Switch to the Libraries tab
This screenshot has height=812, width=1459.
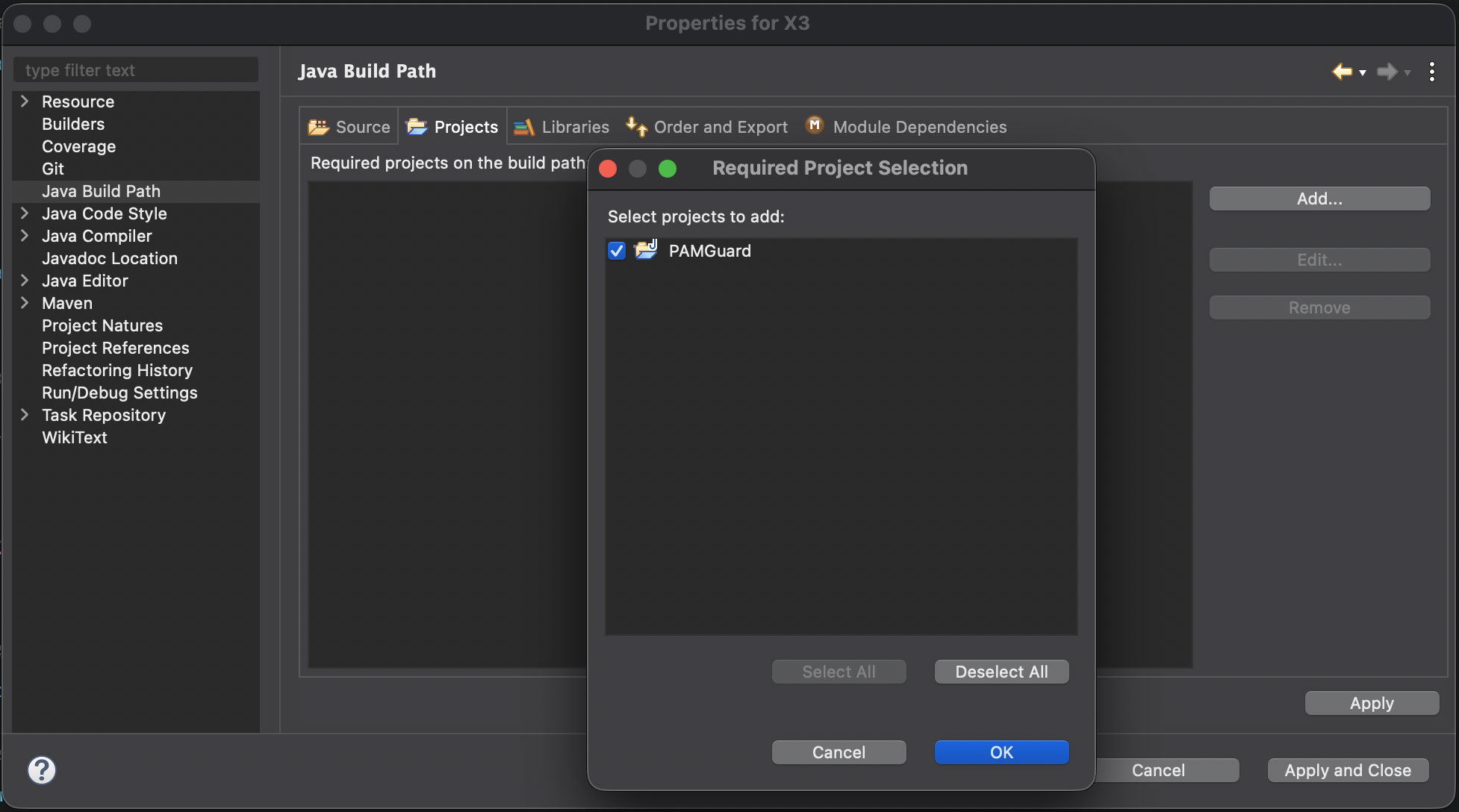tap(575, 127)
